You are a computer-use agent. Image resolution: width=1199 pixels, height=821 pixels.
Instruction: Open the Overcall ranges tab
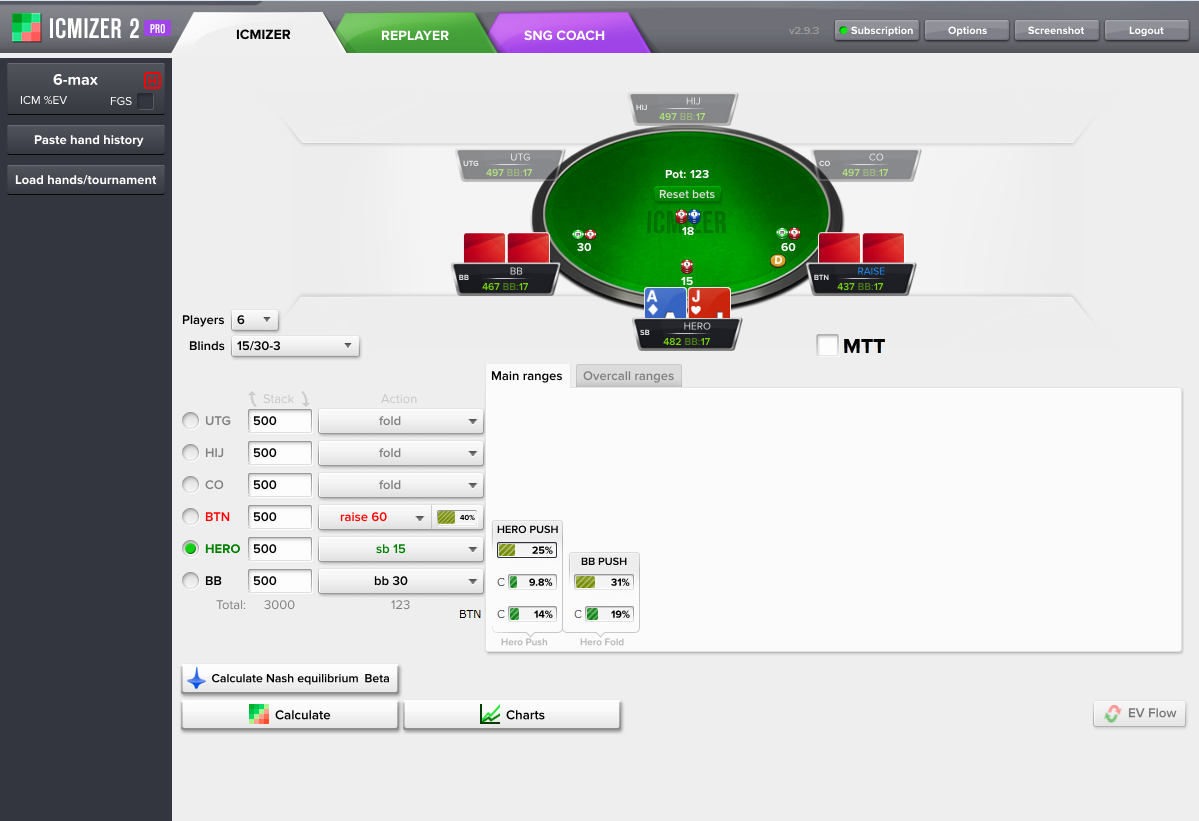629,375
